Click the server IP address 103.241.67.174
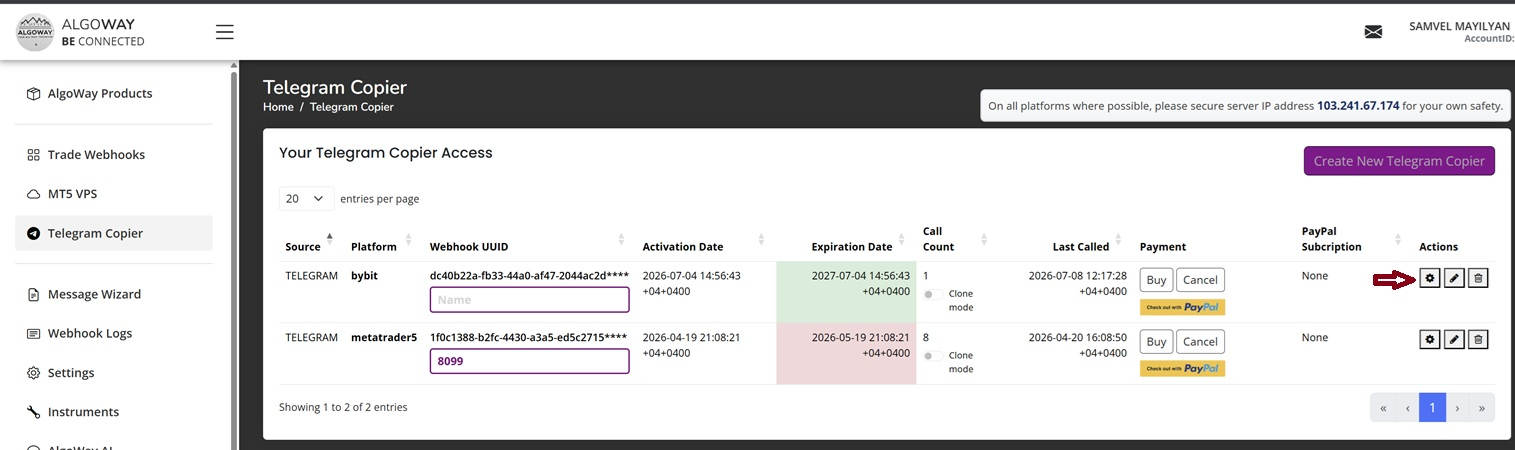The image size is (1515, 450). [1358, 106]
